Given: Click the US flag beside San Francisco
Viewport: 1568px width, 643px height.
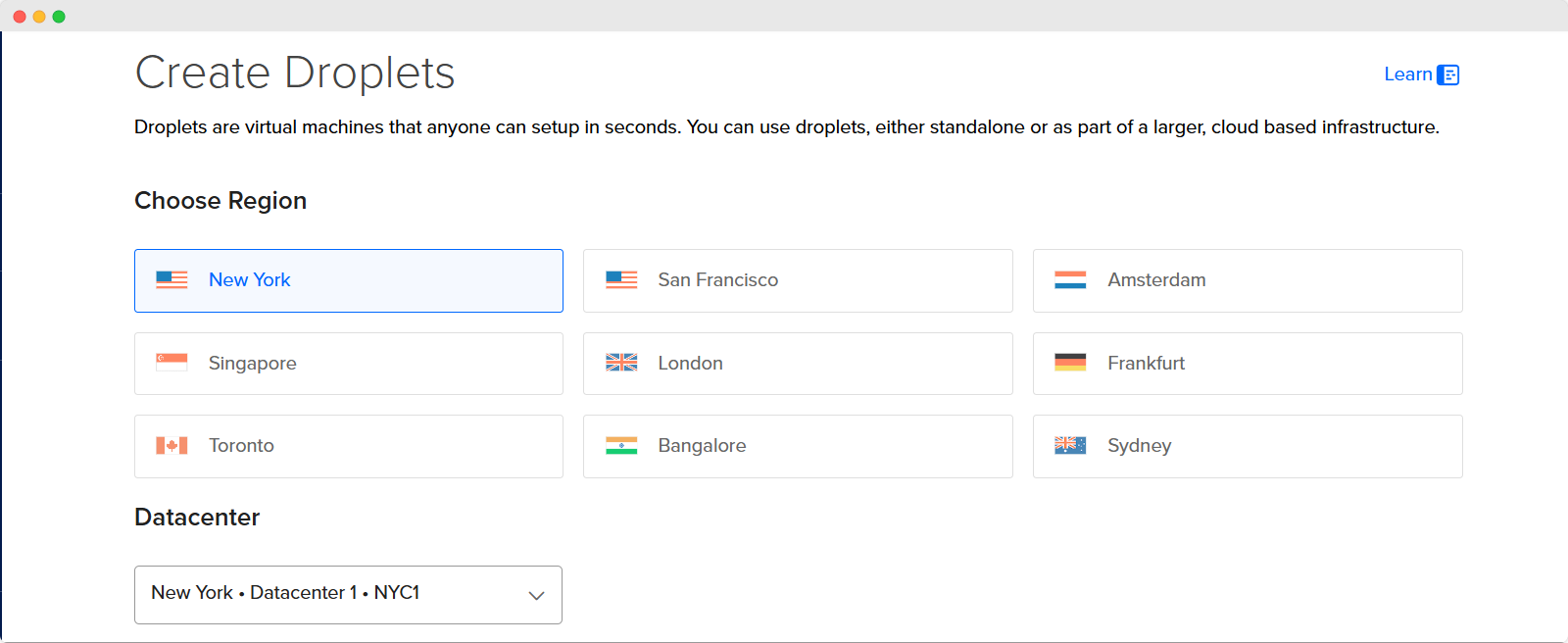Looking at the screenshot, I should point(621,280).
